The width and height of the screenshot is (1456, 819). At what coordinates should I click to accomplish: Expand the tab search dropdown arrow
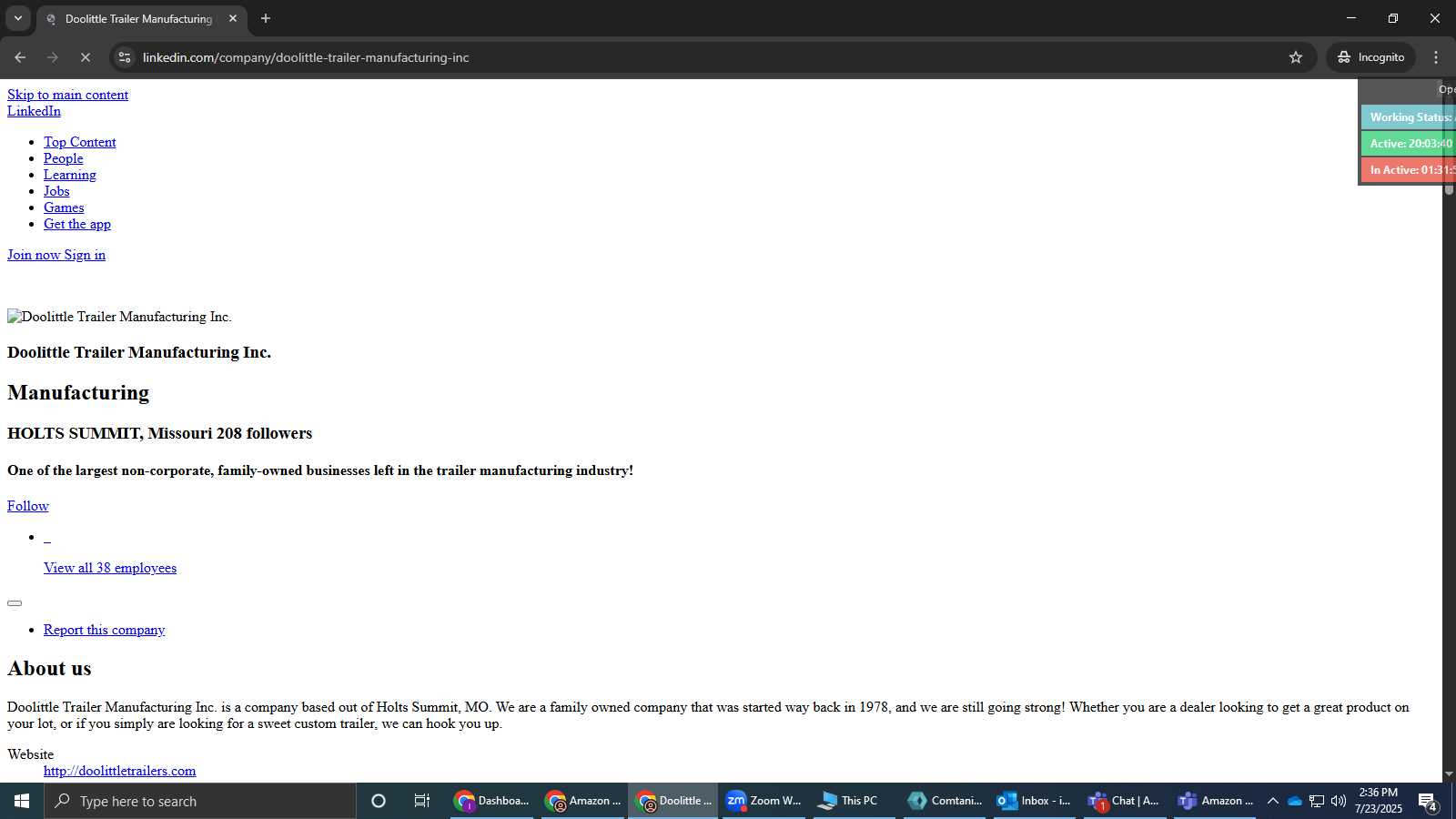point(17,18)
